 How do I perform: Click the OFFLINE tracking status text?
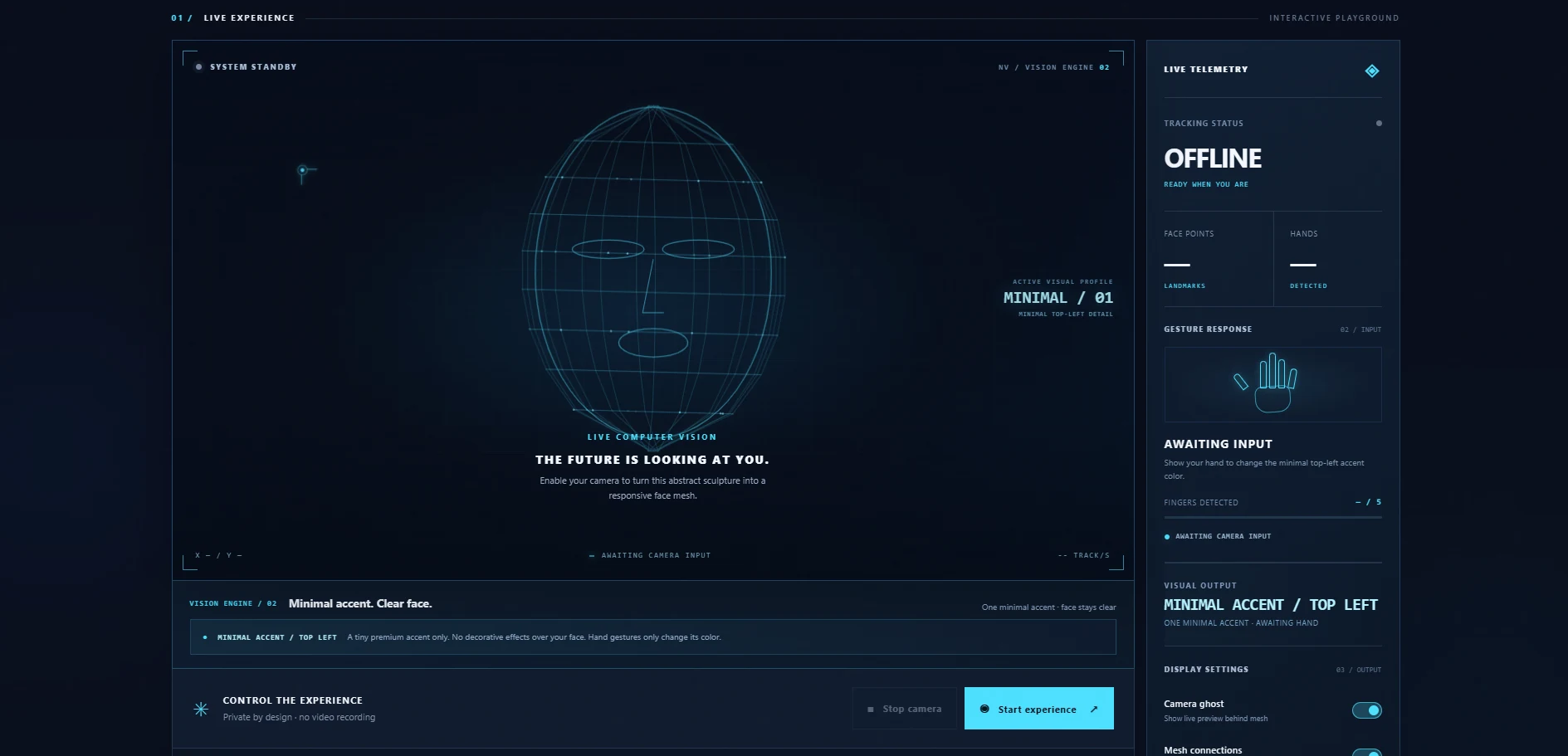1213,159
